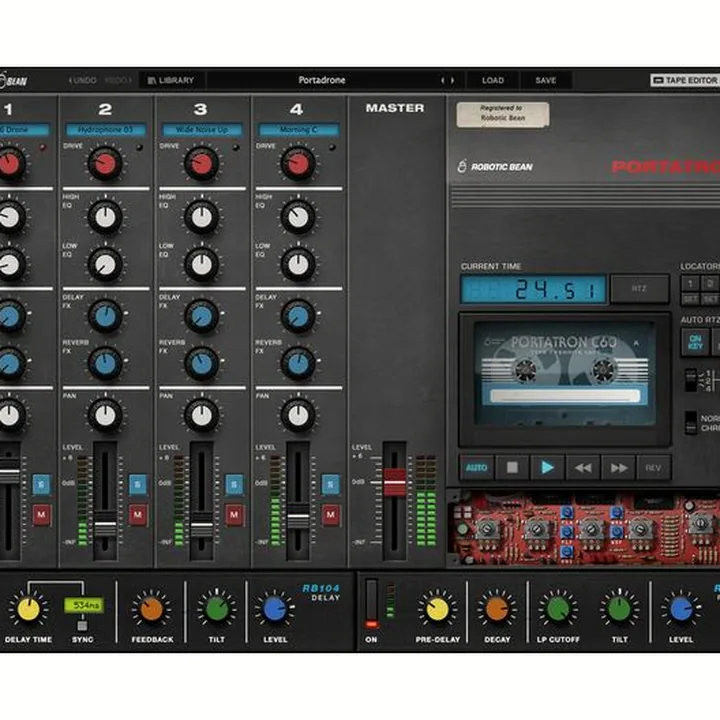
Task: Rewind the tape
Action: coord(583,468)
